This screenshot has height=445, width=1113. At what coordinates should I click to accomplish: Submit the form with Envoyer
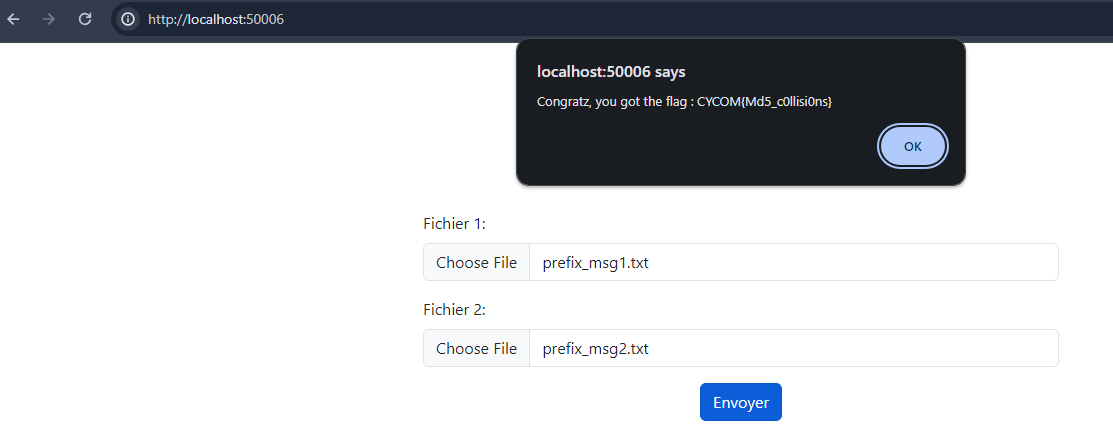[x=740, y=402]
